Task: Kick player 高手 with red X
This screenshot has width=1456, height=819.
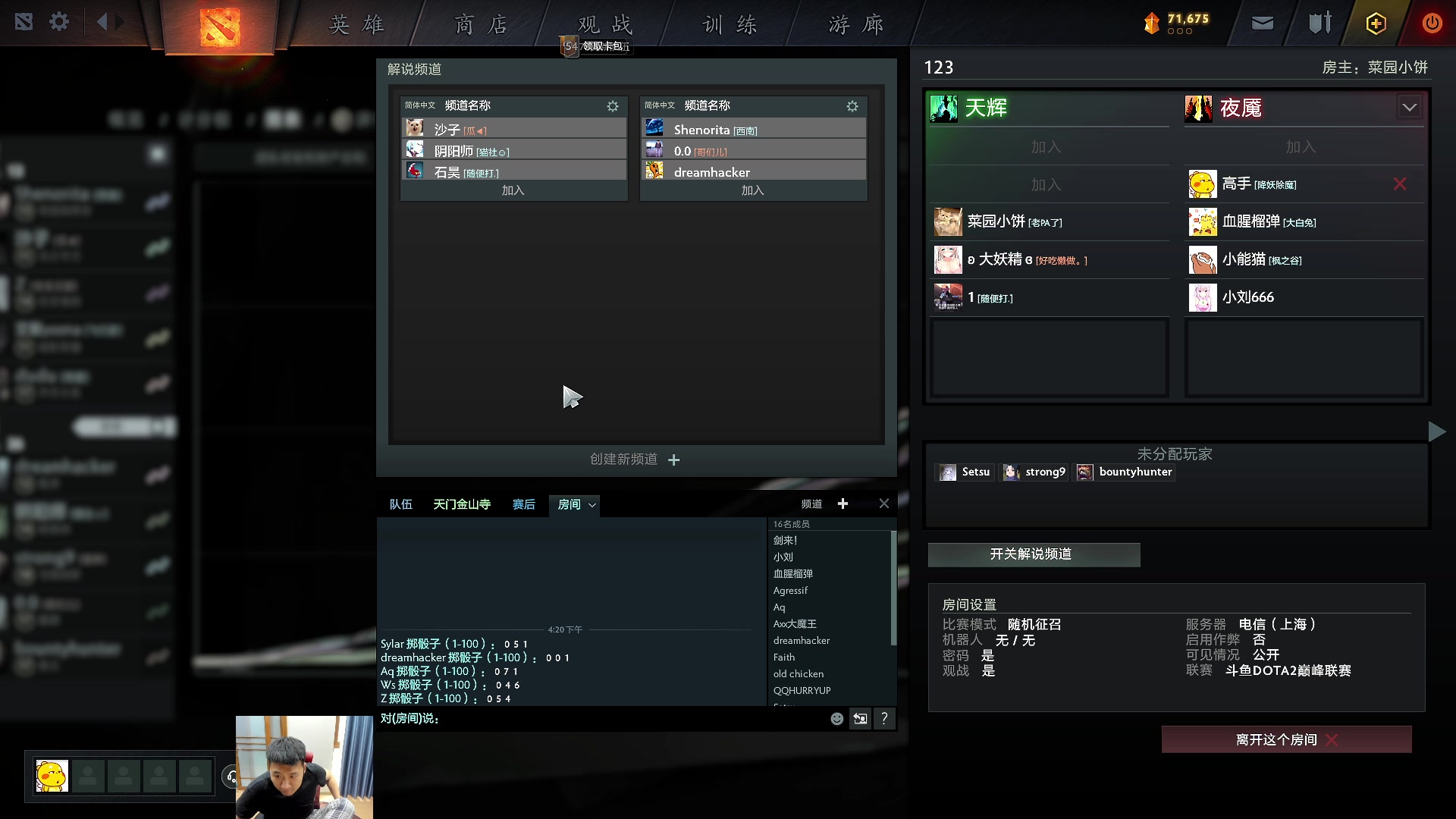Action: coord(1400,184)
